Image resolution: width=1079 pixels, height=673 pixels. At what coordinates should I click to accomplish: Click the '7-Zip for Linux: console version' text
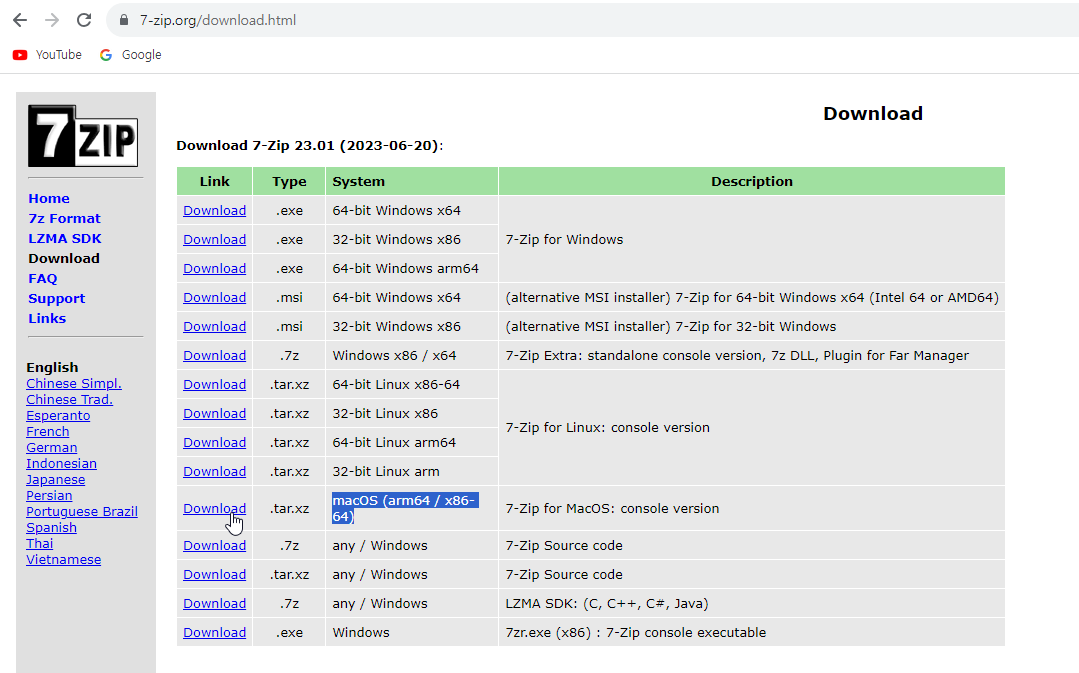click(x=608, y=427)
